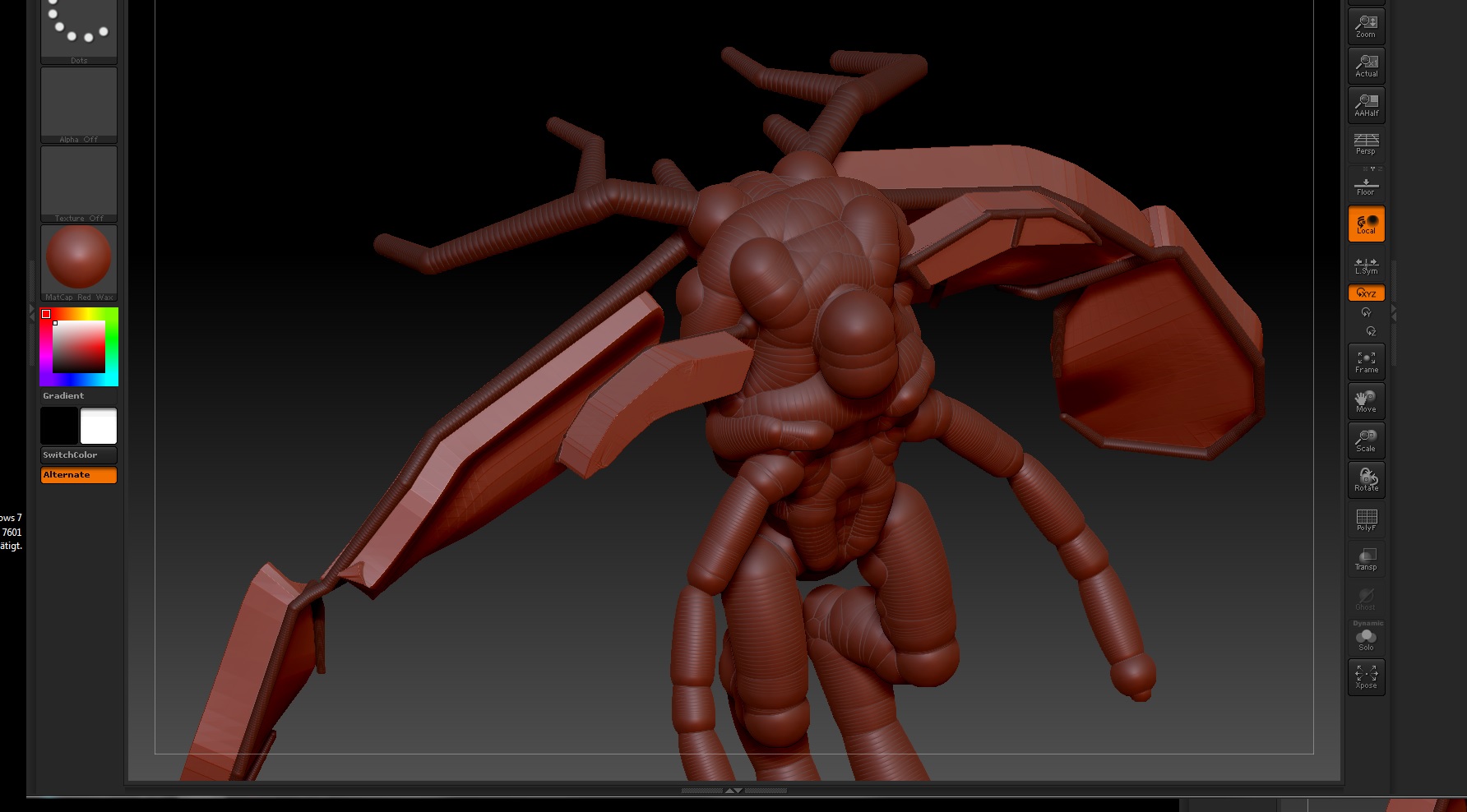The image size is (1467, 812).
Task: Open the MatCap Red Wax material picker
Action: 79,263
